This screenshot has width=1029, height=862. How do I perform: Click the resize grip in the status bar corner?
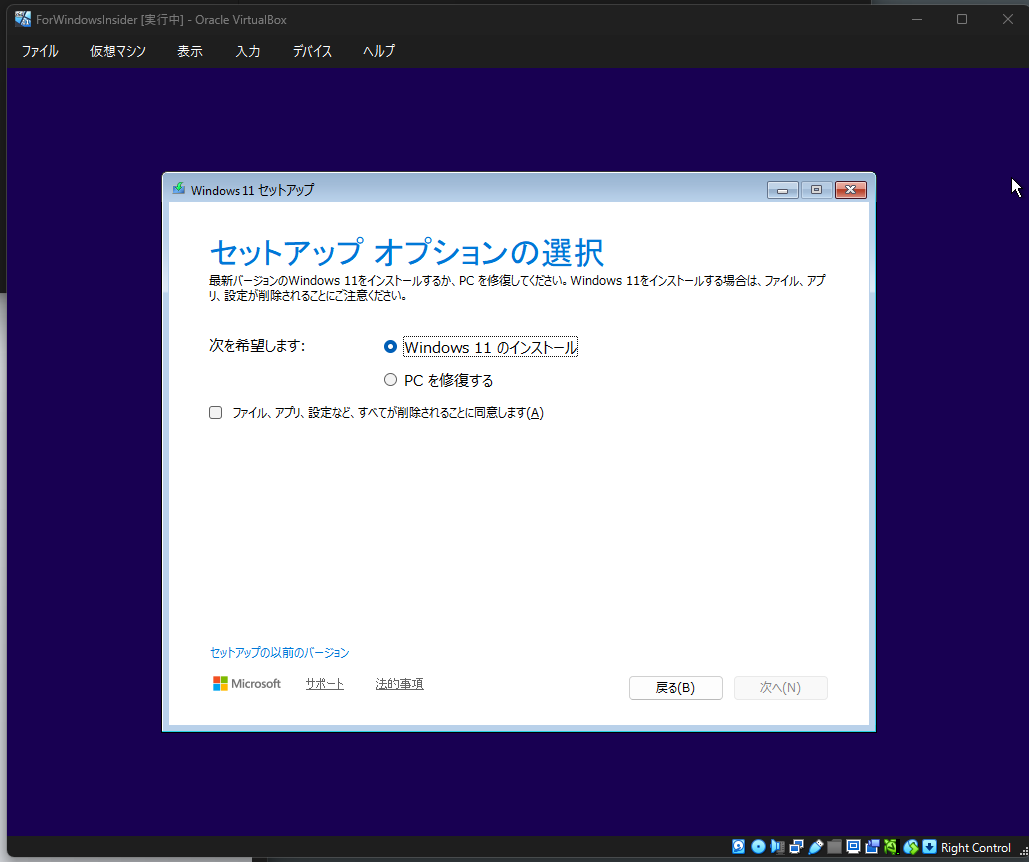coord(1023,850)
